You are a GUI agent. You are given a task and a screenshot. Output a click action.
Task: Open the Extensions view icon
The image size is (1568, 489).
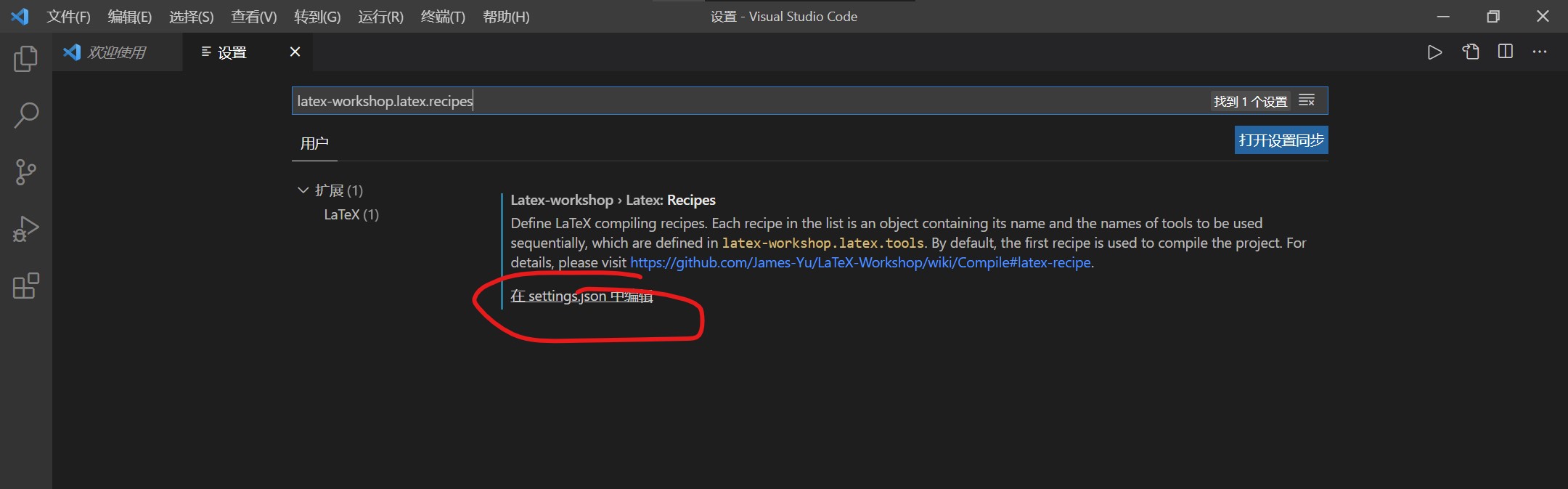(x=26, y=286)
